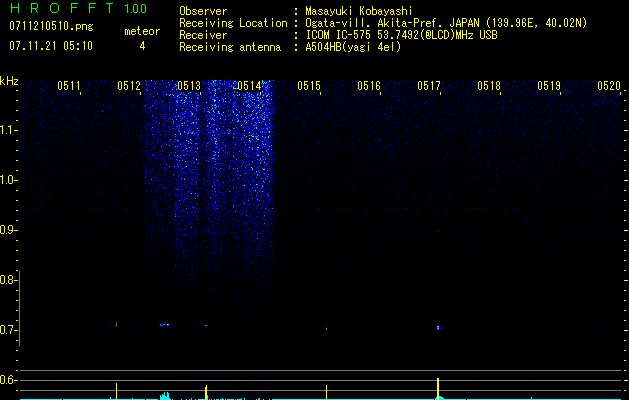Click the yellow level spike just after 0513
Image resolution: width=629 pixels, height=400 pixels.
pyautogui.click(x=206, y=392)
